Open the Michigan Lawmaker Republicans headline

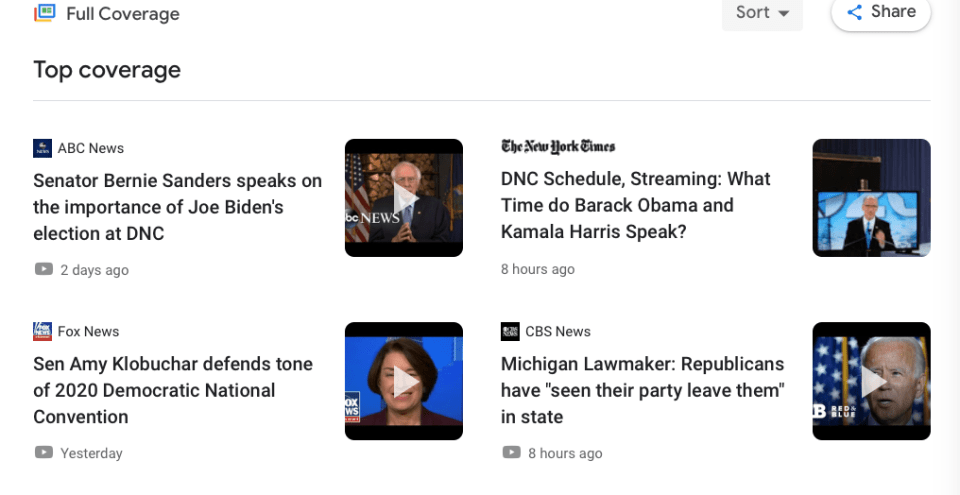pyautogui.click(x=642, y=390)
